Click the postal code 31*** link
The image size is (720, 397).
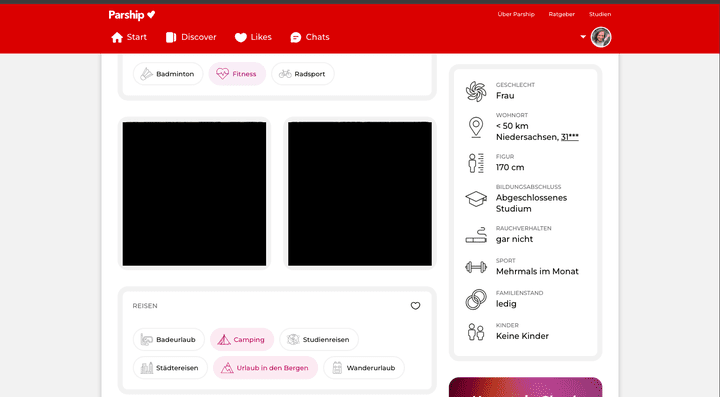(570, 137)
